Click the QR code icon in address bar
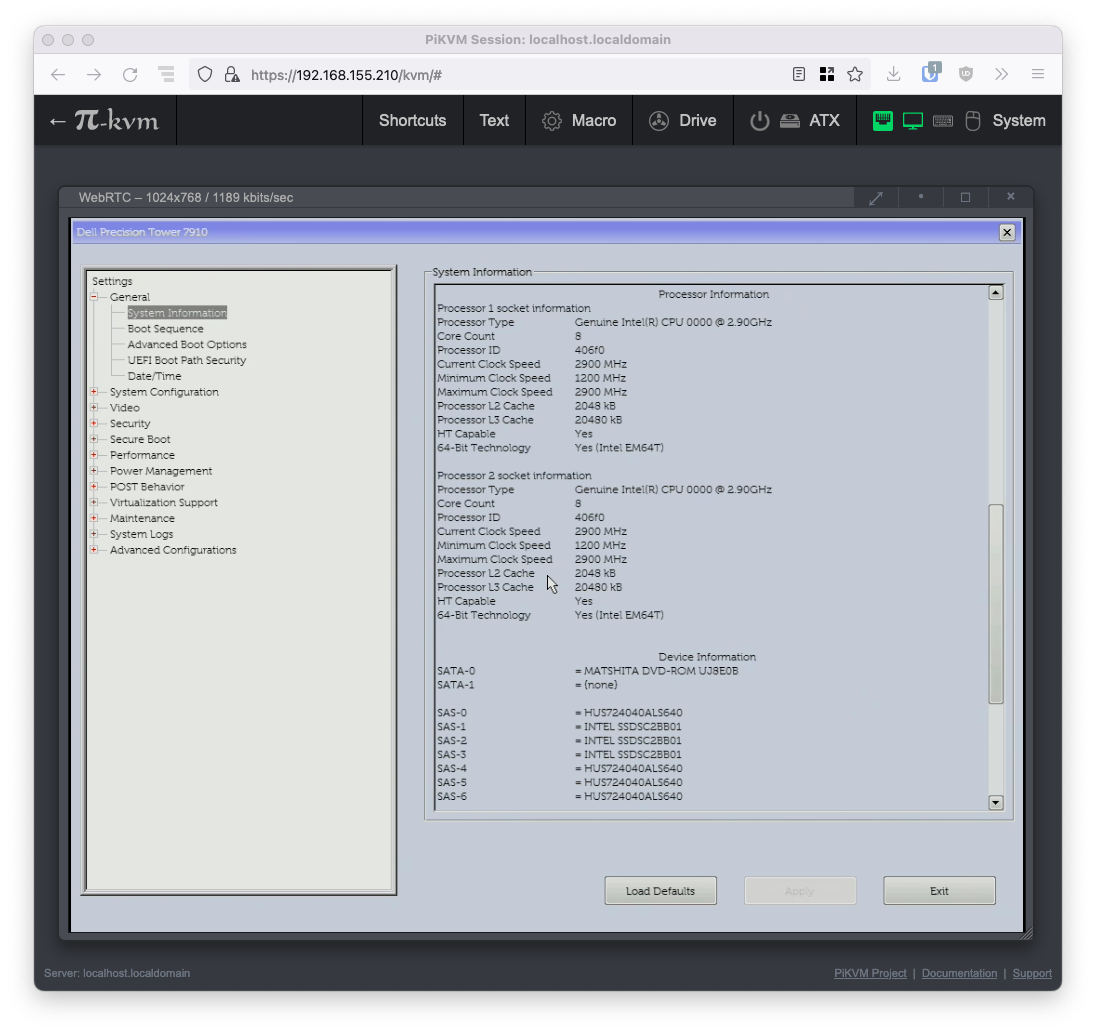Screen dimensions: 1096x1033 tap(827, 74)
